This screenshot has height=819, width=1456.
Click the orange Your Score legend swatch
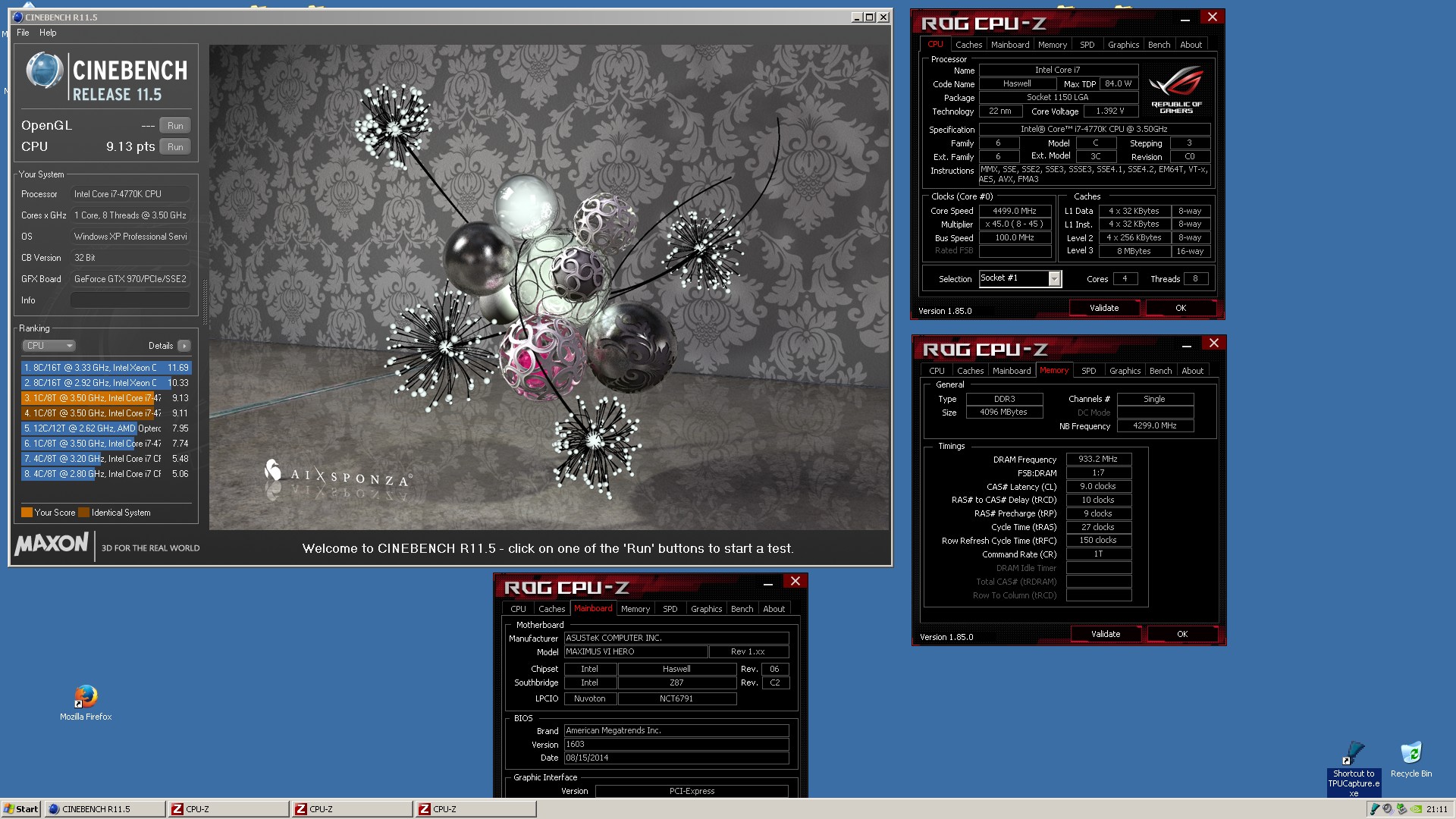[27, 513]
